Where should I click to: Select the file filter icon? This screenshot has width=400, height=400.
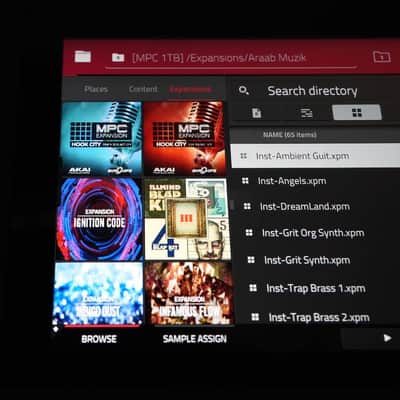click(256, 113)
